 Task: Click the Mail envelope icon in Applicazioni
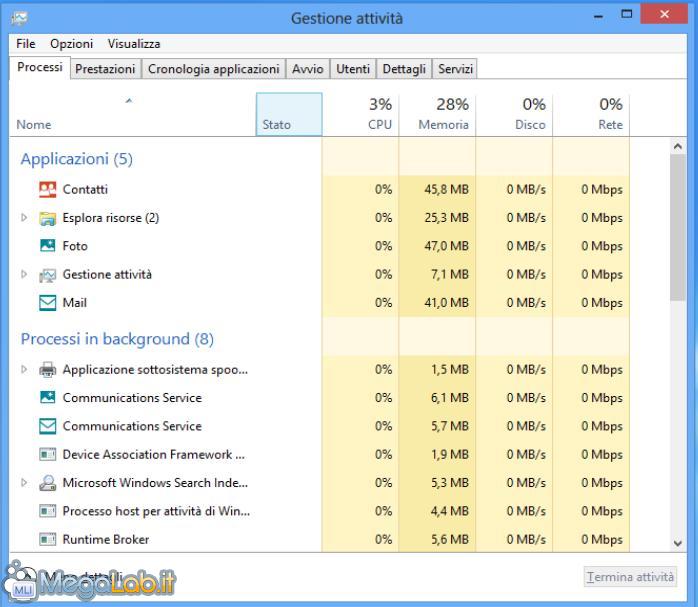tap(48, 303)
